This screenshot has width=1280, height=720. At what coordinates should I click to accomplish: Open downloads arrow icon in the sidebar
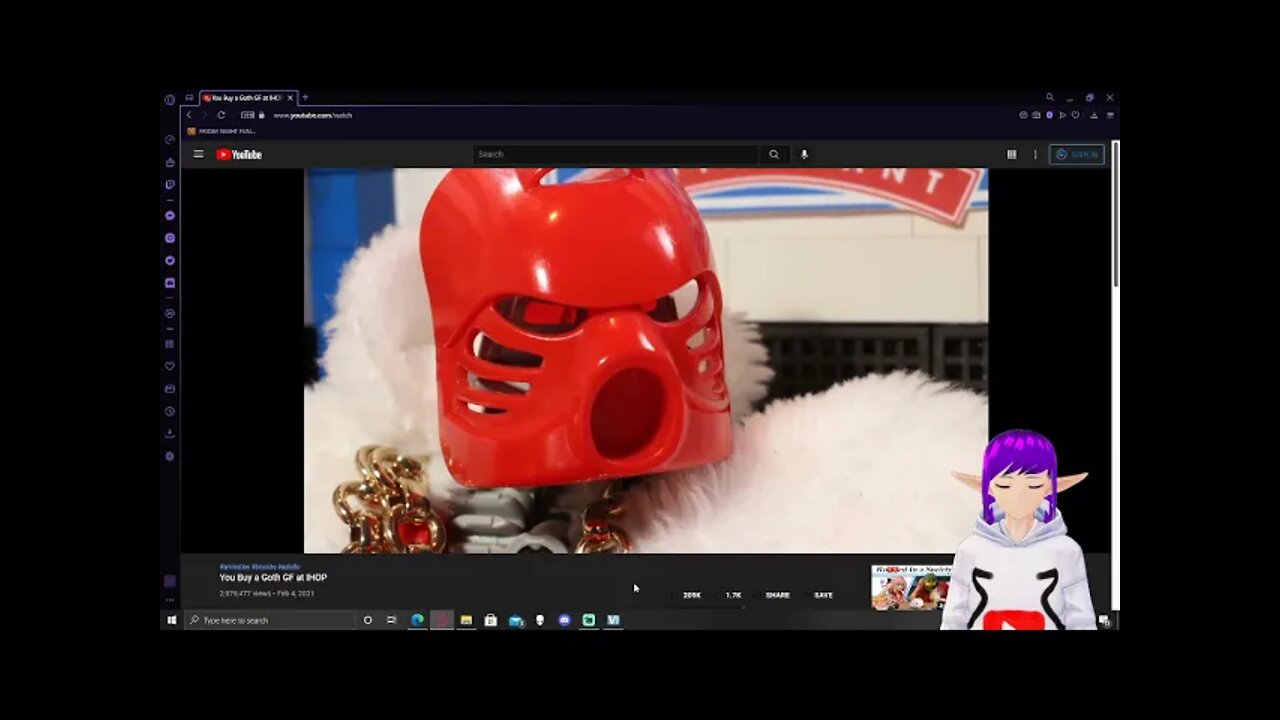point(170,433)
